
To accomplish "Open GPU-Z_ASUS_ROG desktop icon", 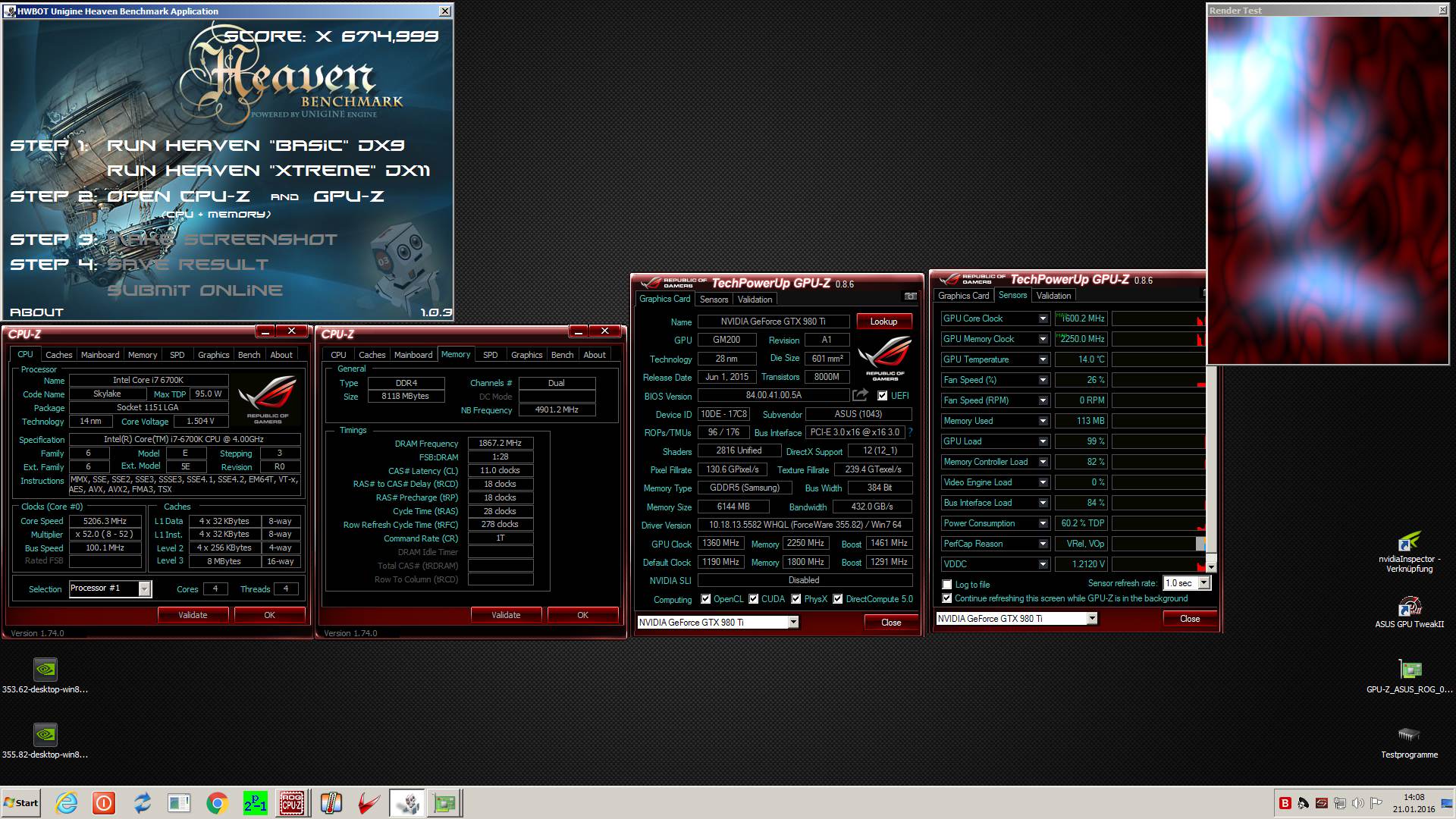I will 1409,676.
